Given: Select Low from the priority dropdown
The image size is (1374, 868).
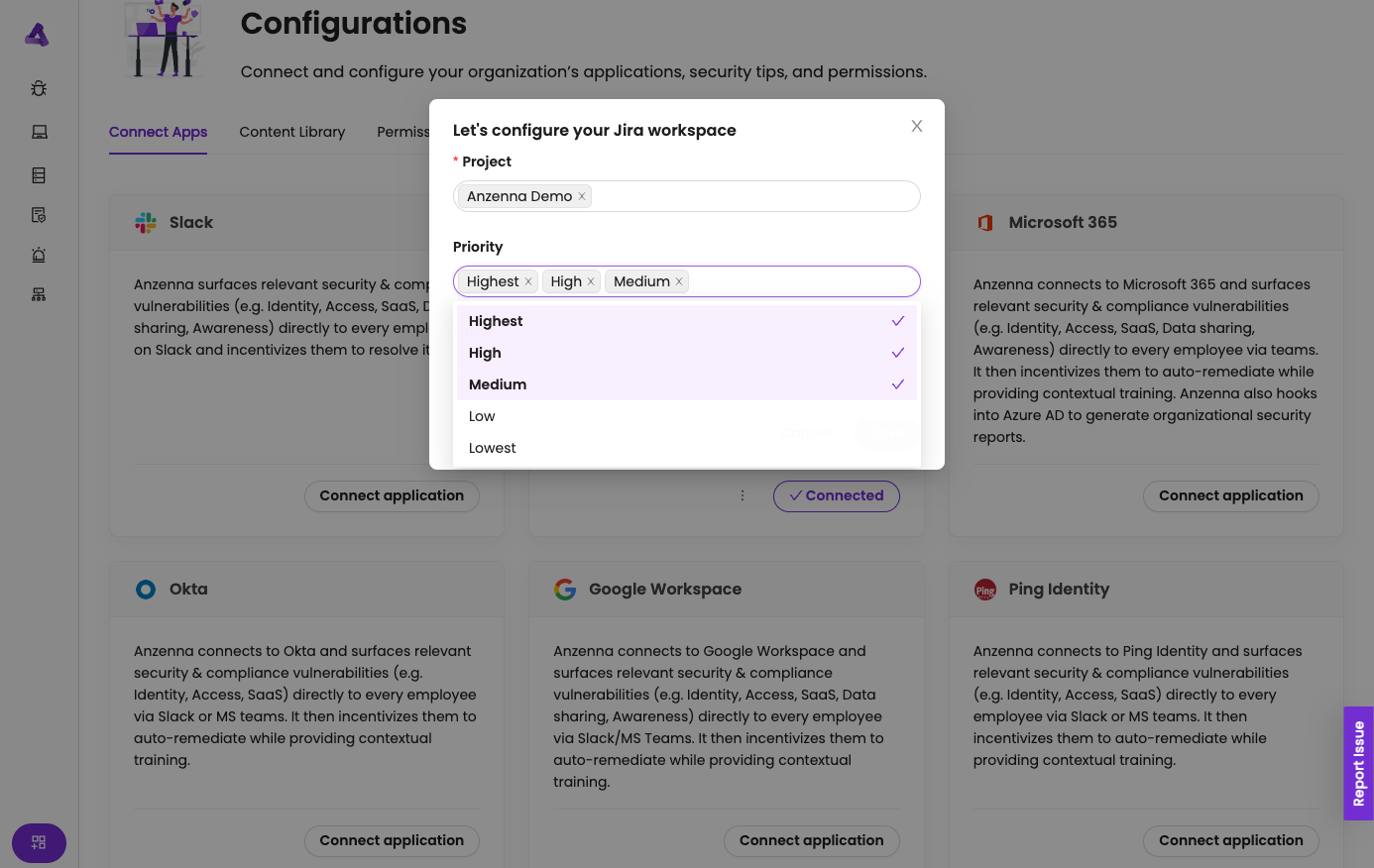Looking at the screenshot, I should click(686, 416).
